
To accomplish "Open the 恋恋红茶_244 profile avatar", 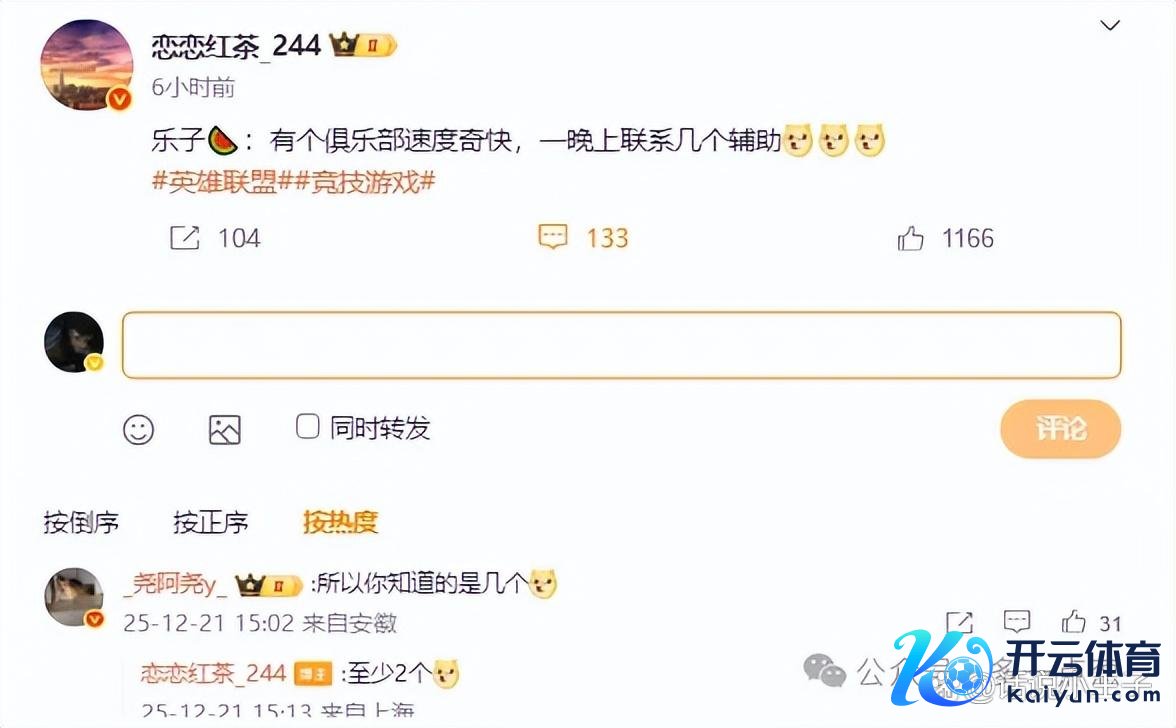I will tap(86, 65).
